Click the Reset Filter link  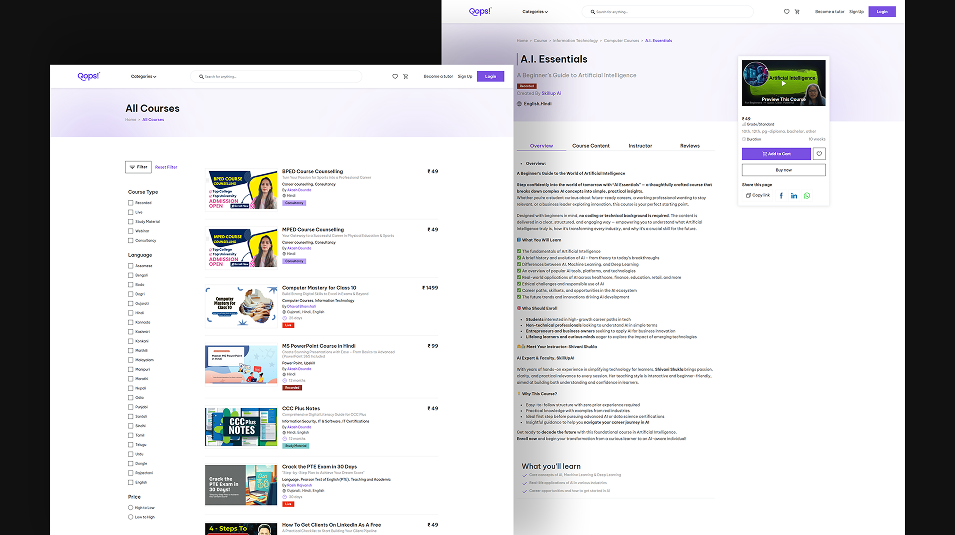click(166, 167)
